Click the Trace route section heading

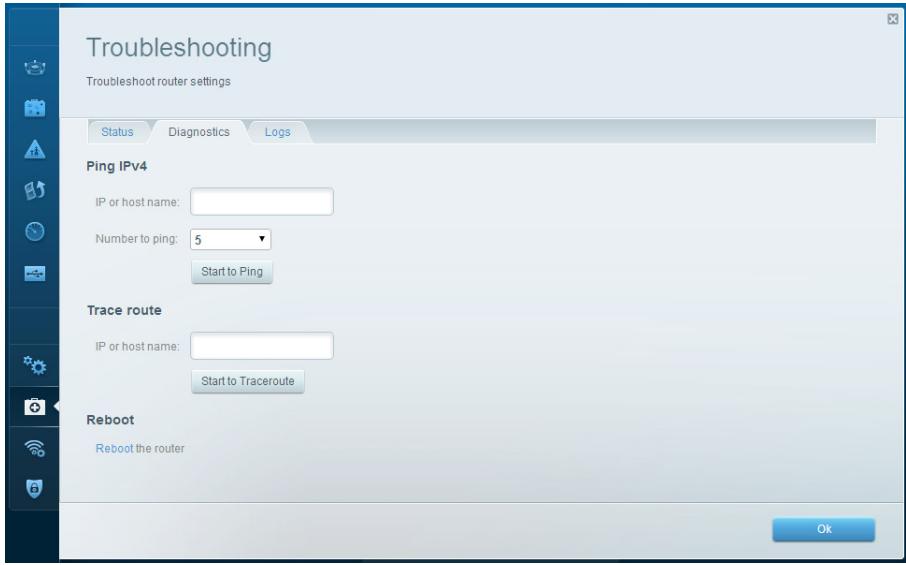124,310
